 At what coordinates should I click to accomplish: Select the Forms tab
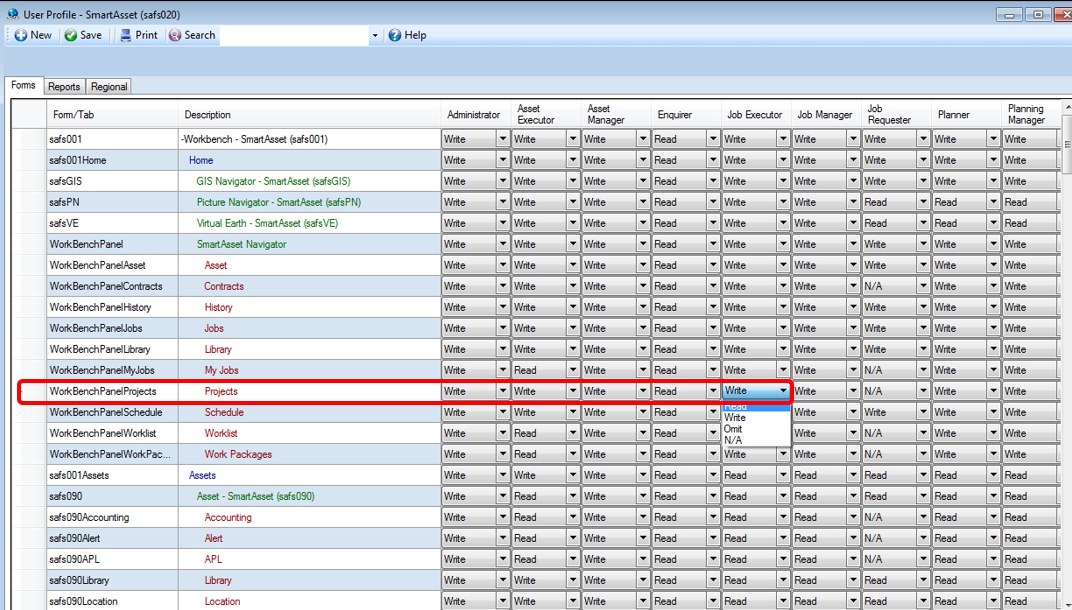click(23, 85)
